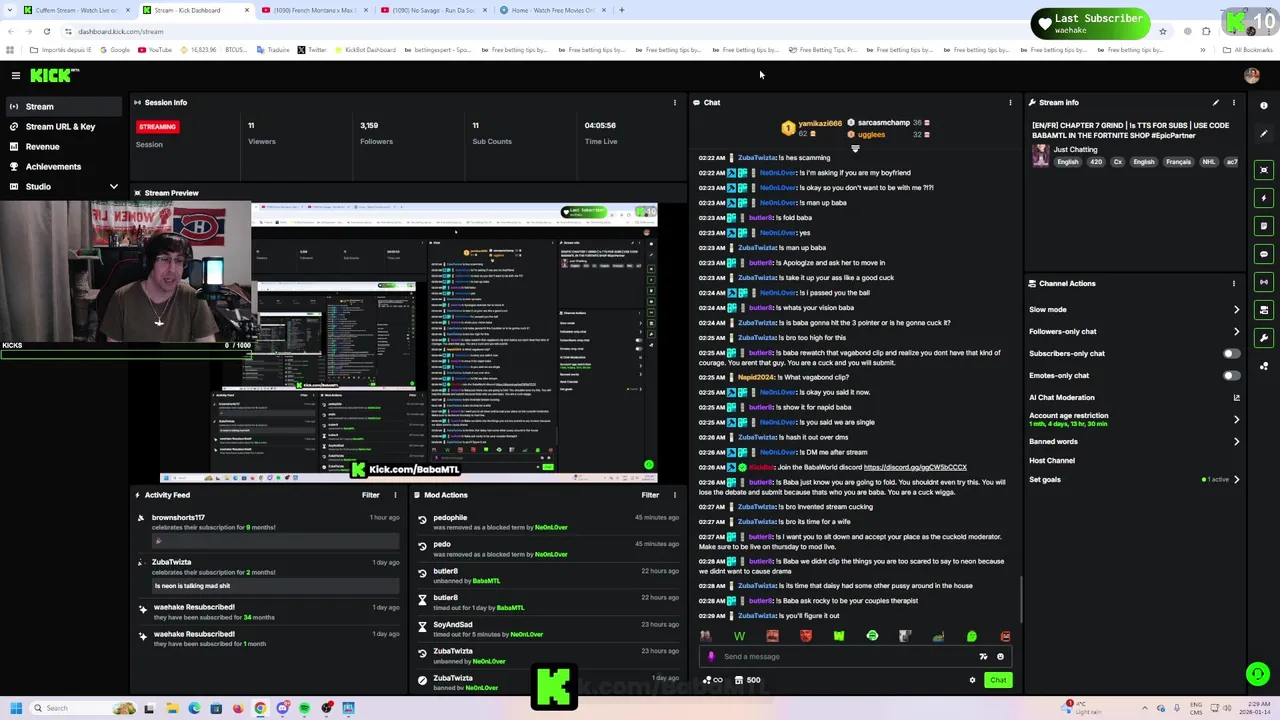Select Stream in left sidebar
Image resolution: width=1280 pixels, height=720 pixels.
[62, 106]
